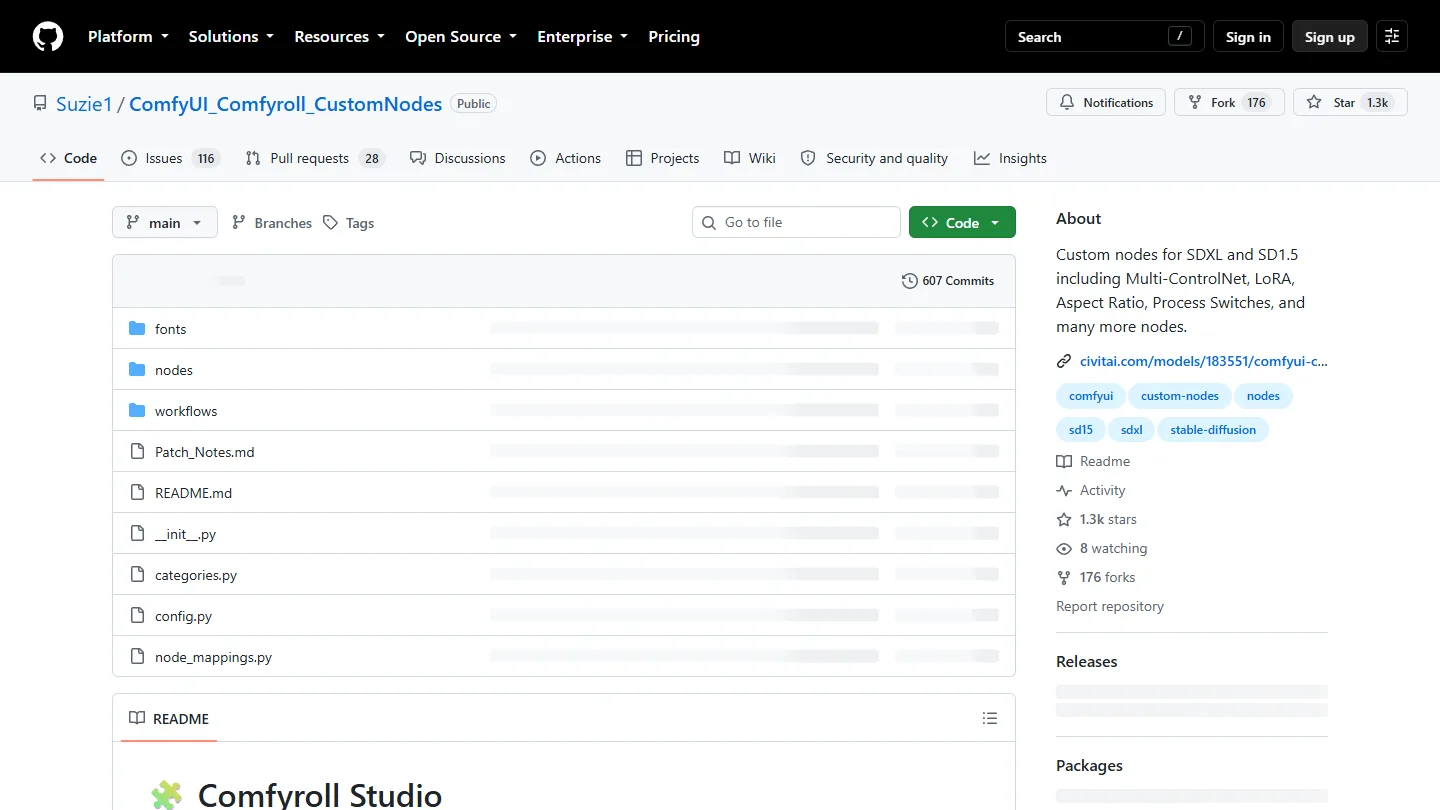Viewport: 1440px width, 810px height.
Task: Open the Suzie1 owner profile link
Action: 84,104
